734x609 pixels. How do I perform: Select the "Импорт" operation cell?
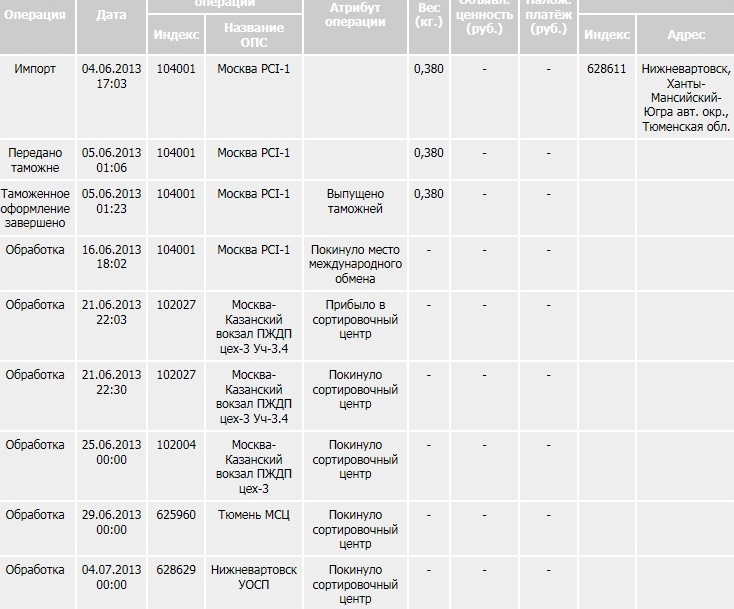(x=36, y=69)
